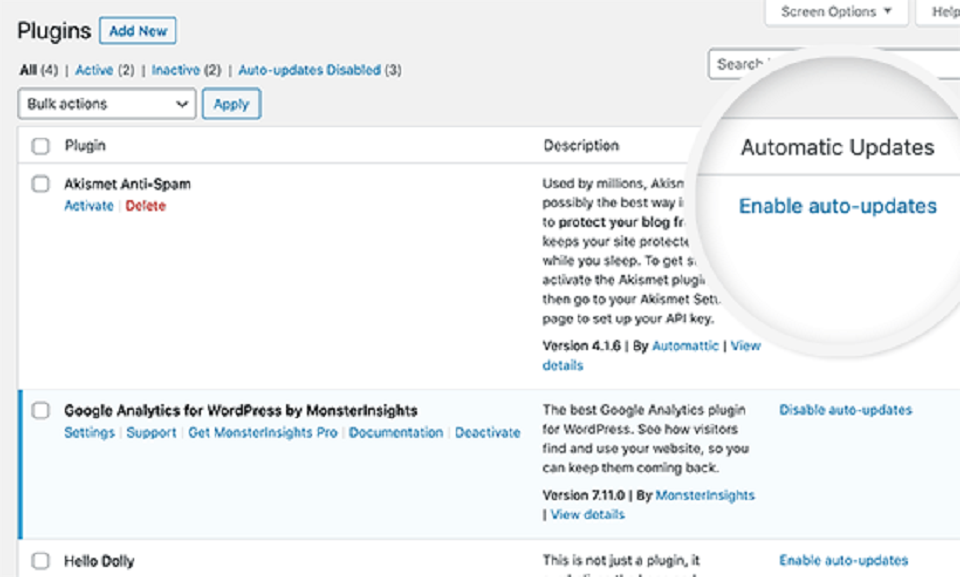Enable auto-updates in the magnified circle
This screenshot has width=960, height=577.
coord(838,206)
